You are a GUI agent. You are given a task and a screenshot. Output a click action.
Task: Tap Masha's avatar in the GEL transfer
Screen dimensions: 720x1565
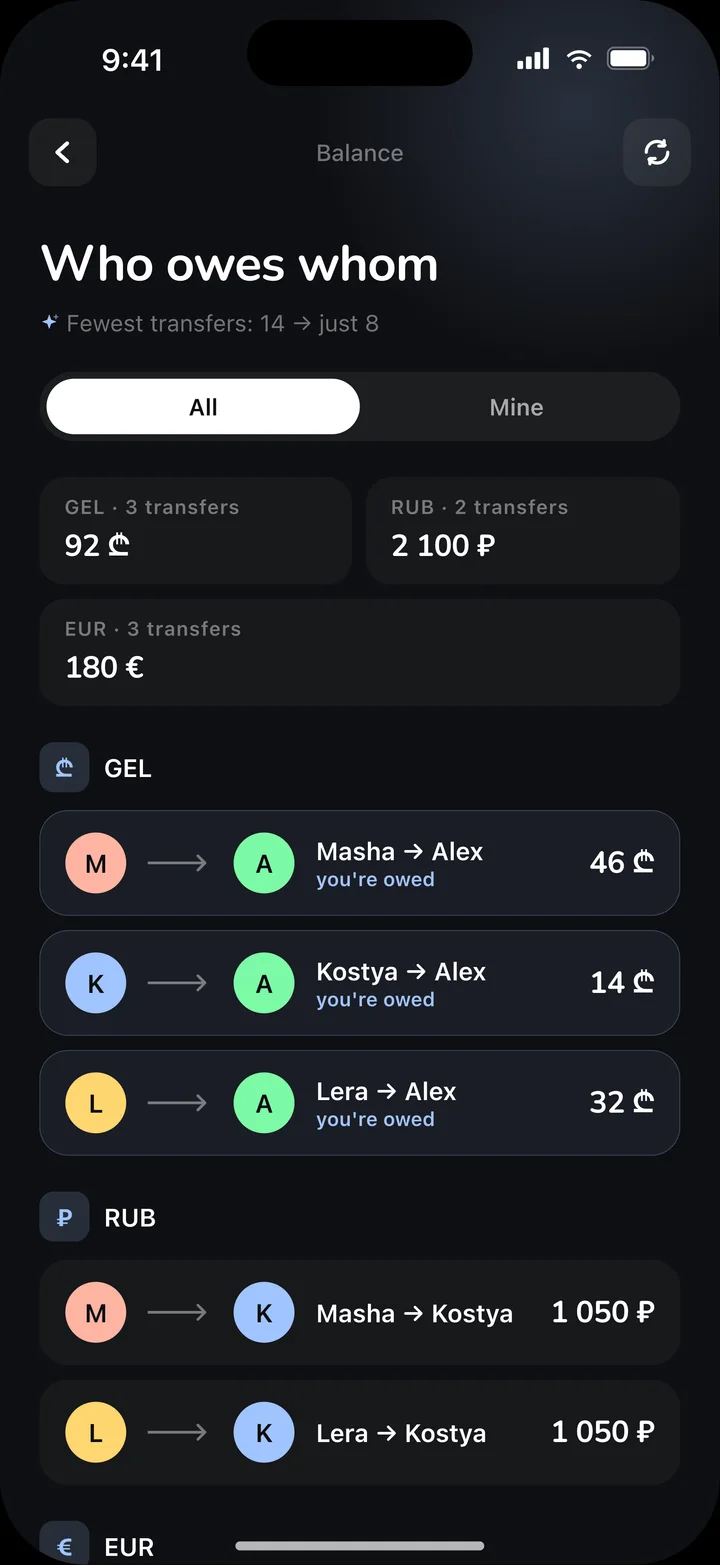point(96,863)
